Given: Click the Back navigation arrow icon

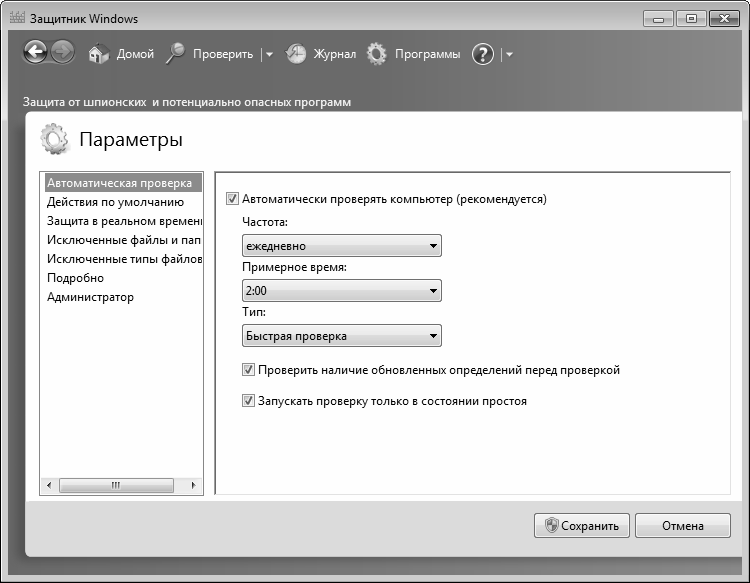Looking at the screenshot, I should (35, 54).
